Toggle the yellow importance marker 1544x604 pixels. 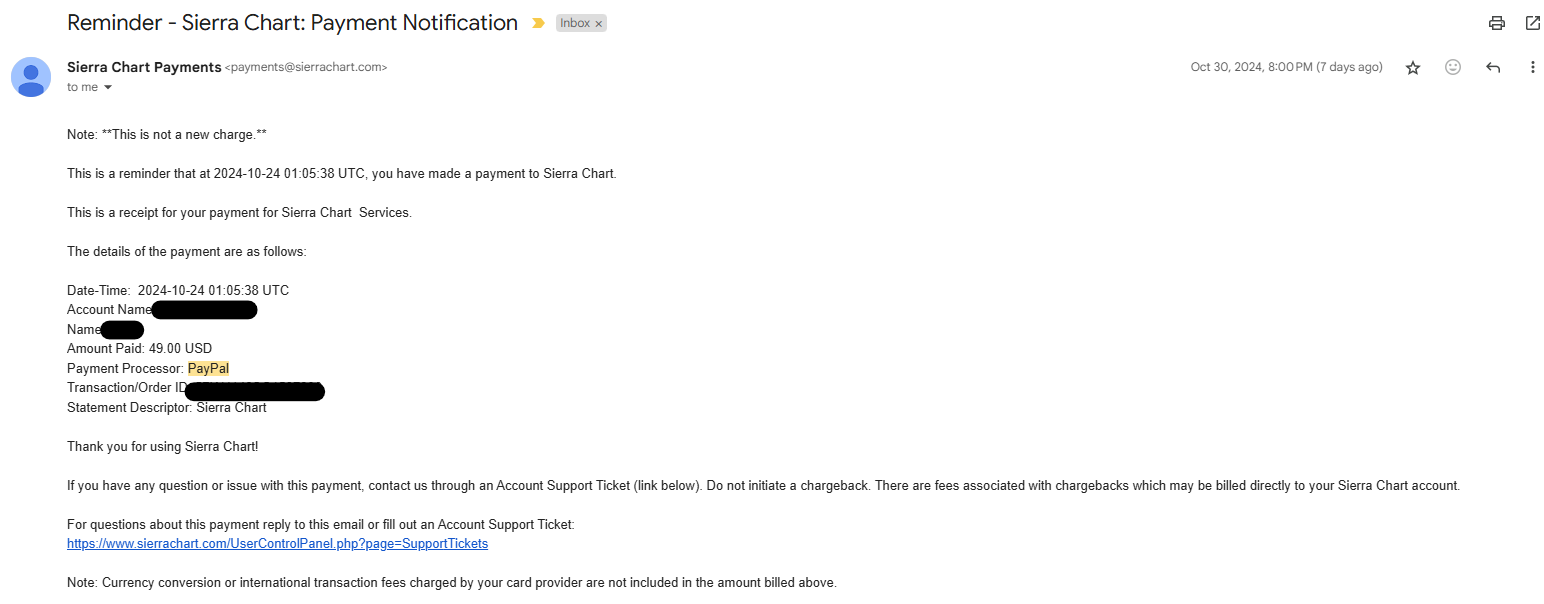[539, 23]
